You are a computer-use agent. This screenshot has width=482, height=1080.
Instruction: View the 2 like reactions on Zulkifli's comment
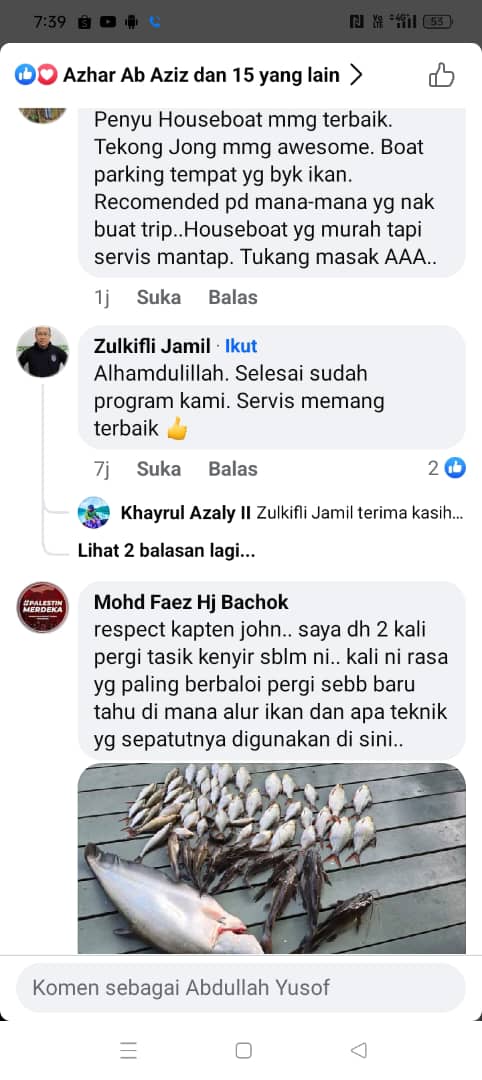click(447, 468)
